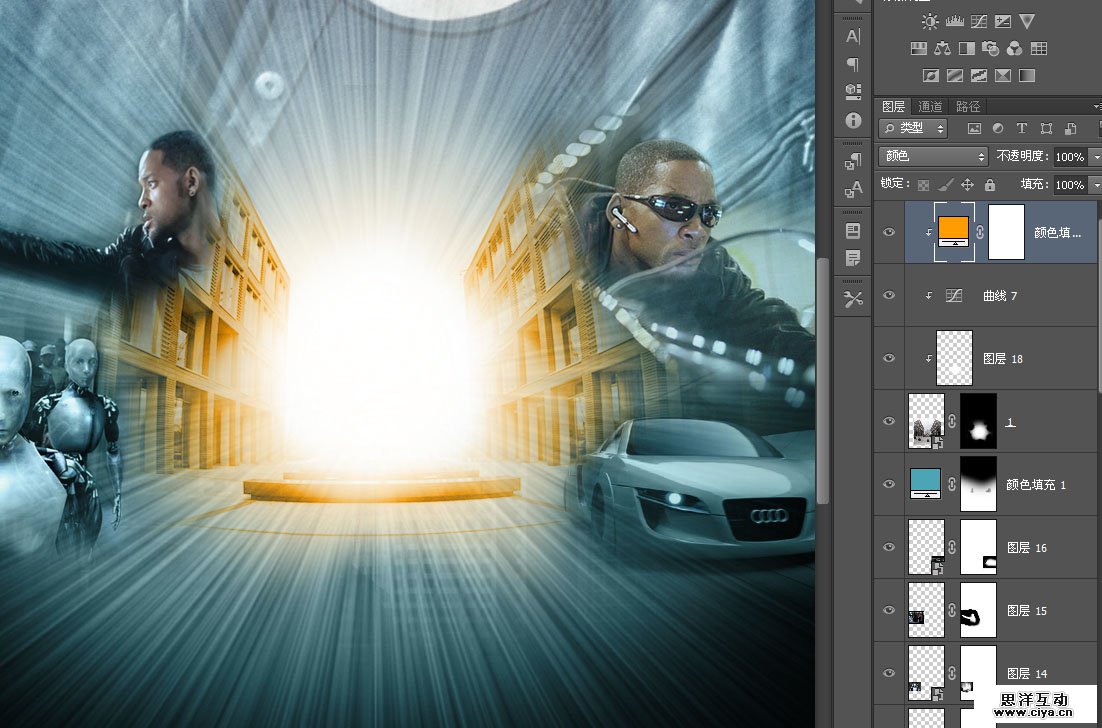1102x728 pixels.
Task: Hide the 颜色填充 1 layer
Action: (888, 484)
